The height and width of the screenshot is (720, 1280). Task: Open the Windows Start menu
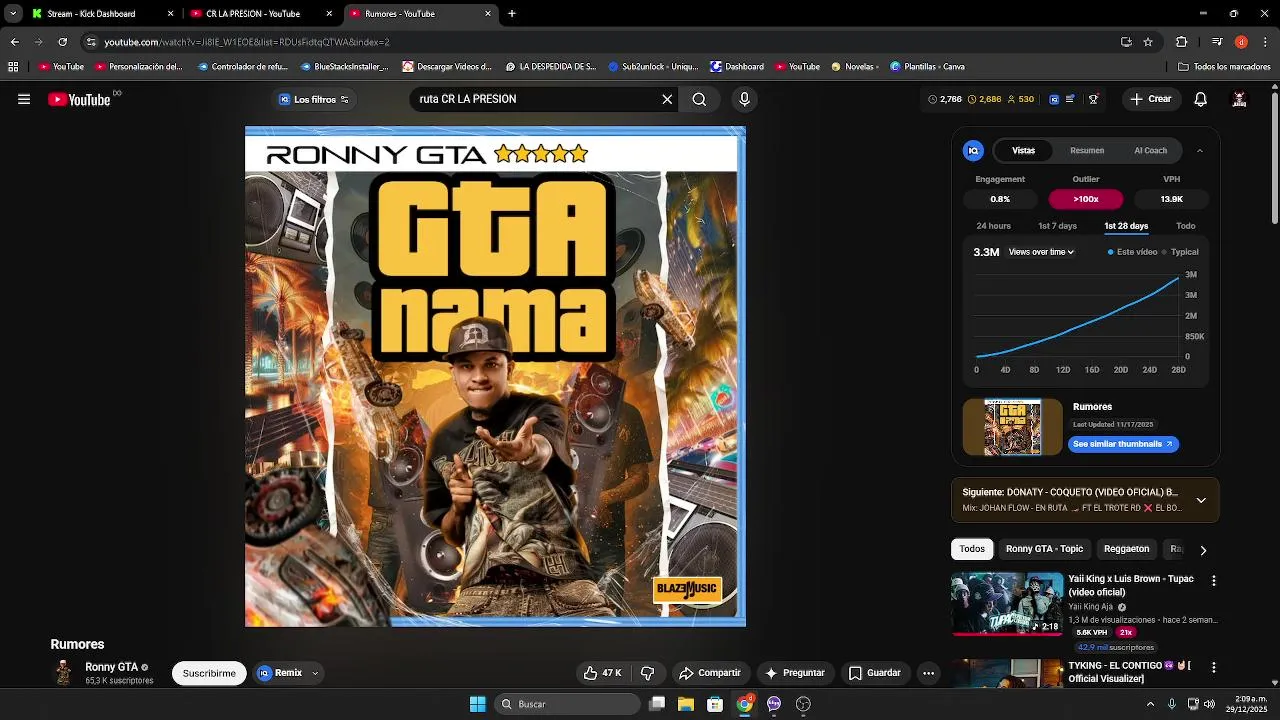(477, 704)
